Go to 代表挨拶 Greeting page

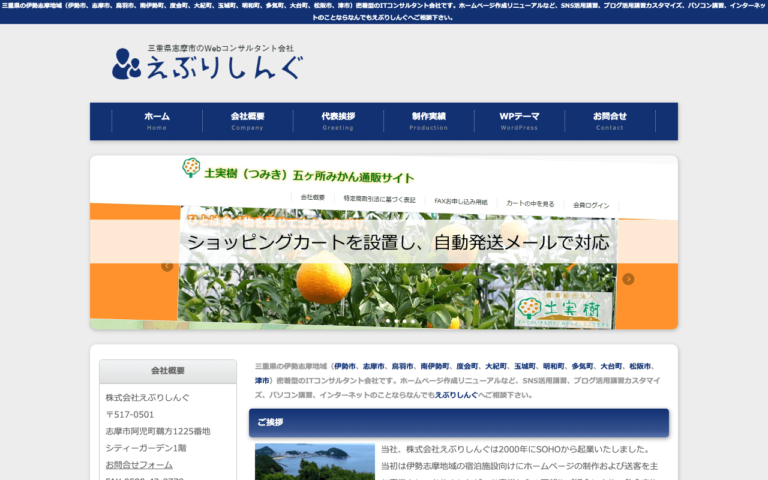click(338, 121)
